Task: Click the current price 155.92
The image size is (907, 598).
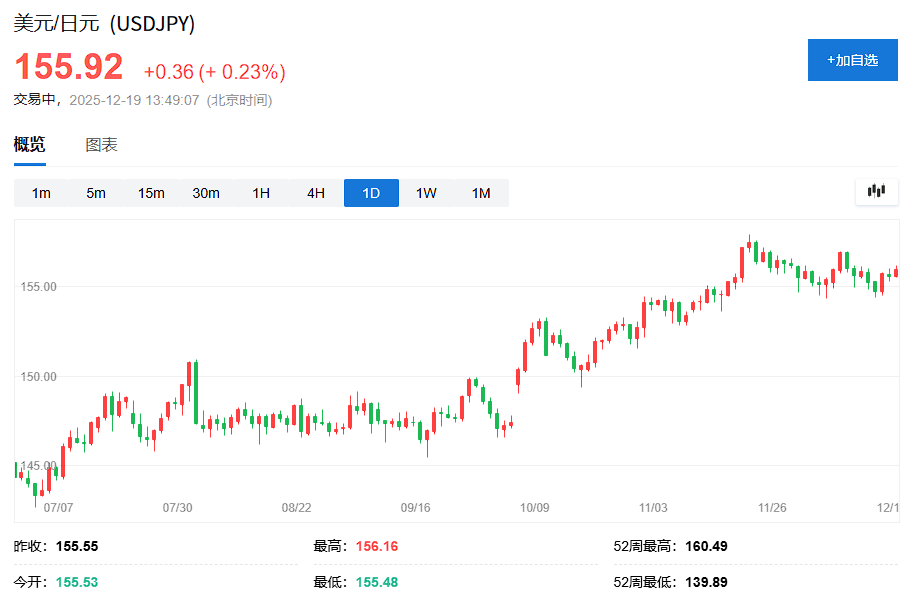Action: [x=68, y=67]
